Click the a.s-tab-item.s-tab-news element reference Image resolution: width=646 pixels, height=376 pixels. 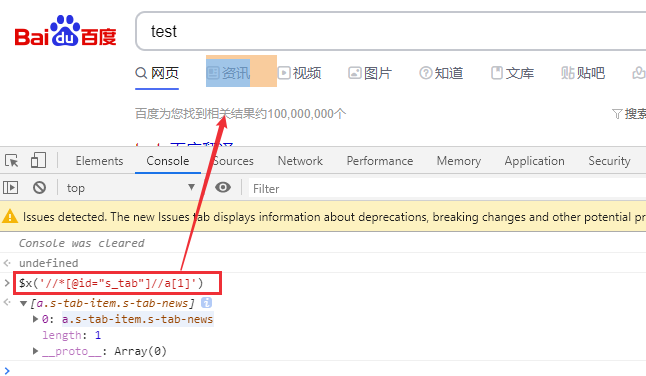(138, 319)
